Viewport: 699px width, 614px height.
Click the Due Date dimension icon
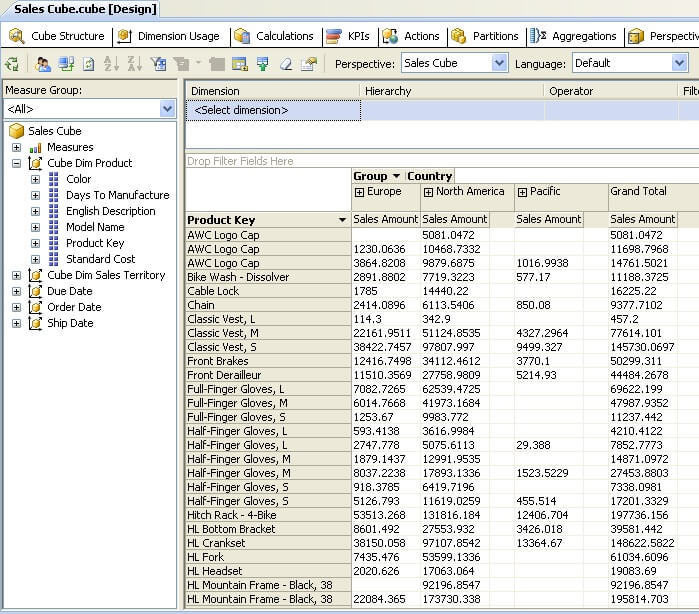[x=35, y=291]
